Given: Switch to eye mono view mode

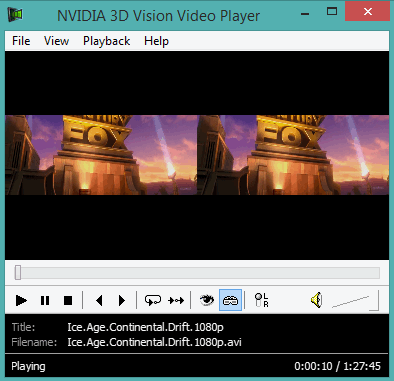Looking at the screenshot, I should [x=207, y=300].
